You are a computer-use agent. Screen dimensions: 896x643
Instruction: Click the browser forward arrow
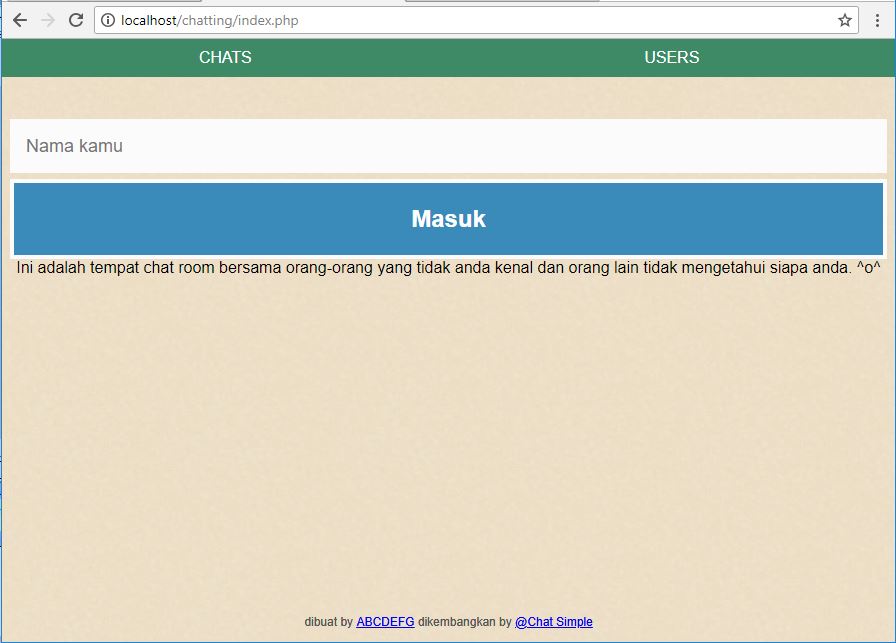[x=47, y=20]
